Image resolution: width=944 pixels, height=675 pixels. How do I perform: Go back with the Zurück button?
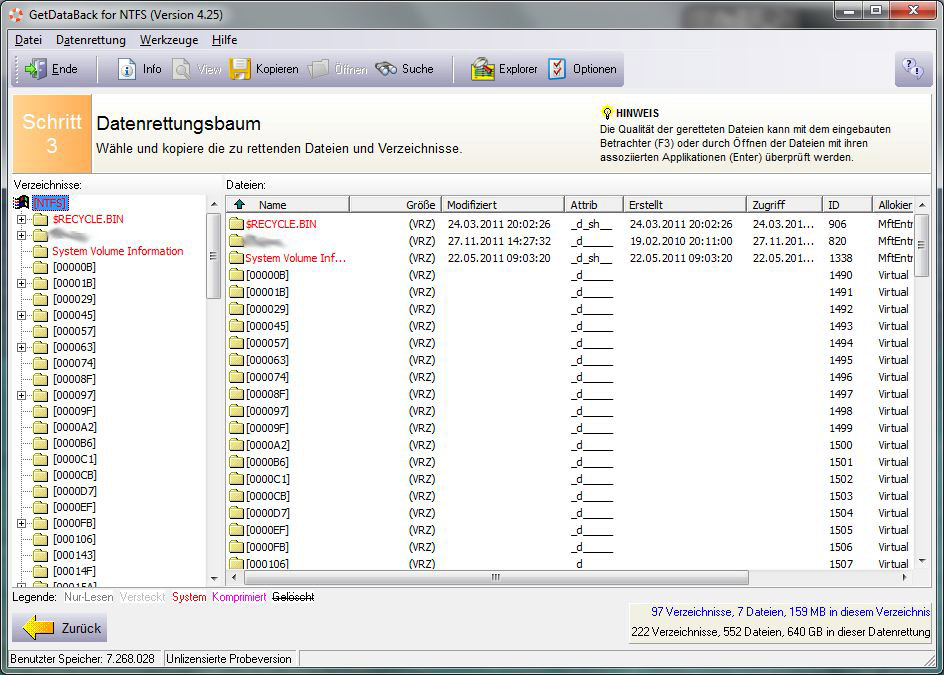(x=60, y=628)
